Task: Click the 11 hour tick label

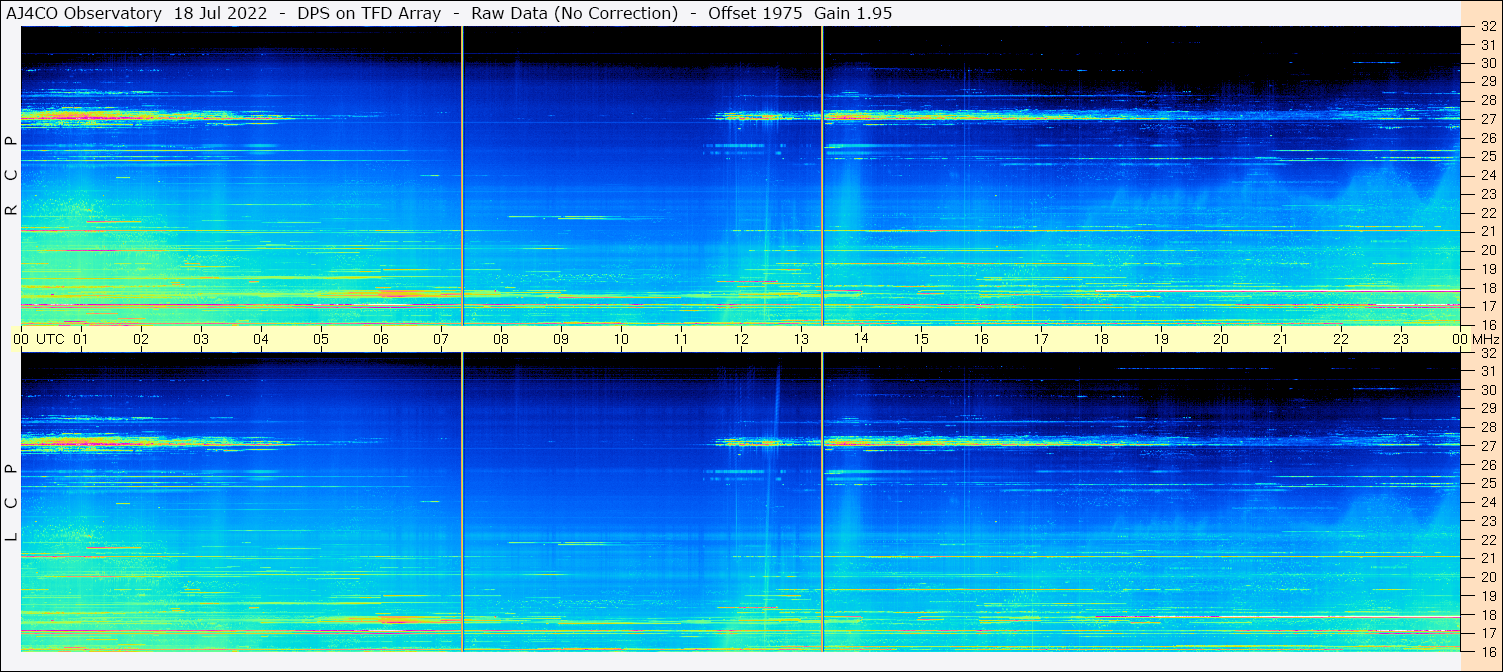Action: (681, 339)
